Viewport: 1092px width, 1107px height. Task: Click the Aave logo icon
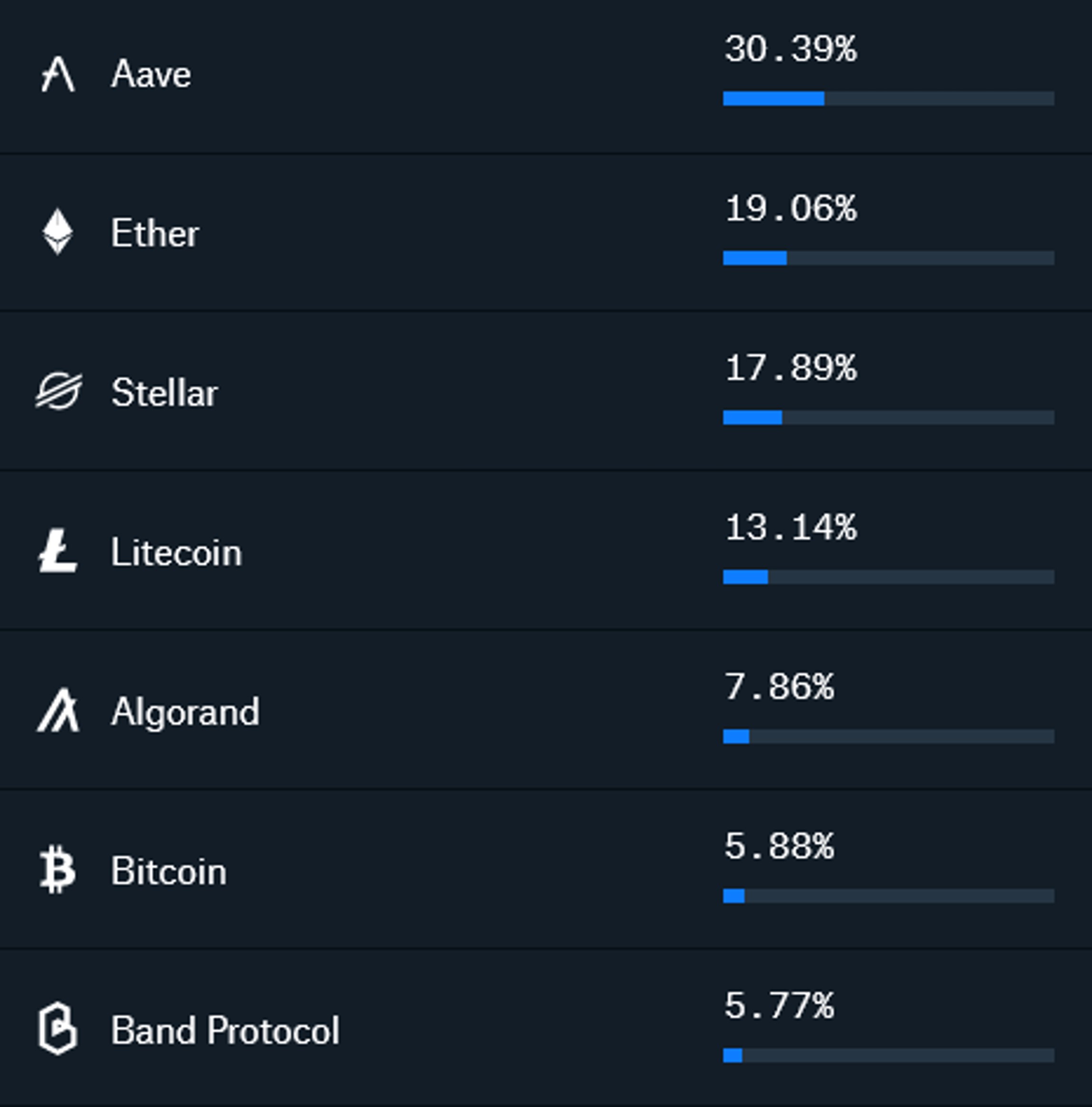[58, 75]
